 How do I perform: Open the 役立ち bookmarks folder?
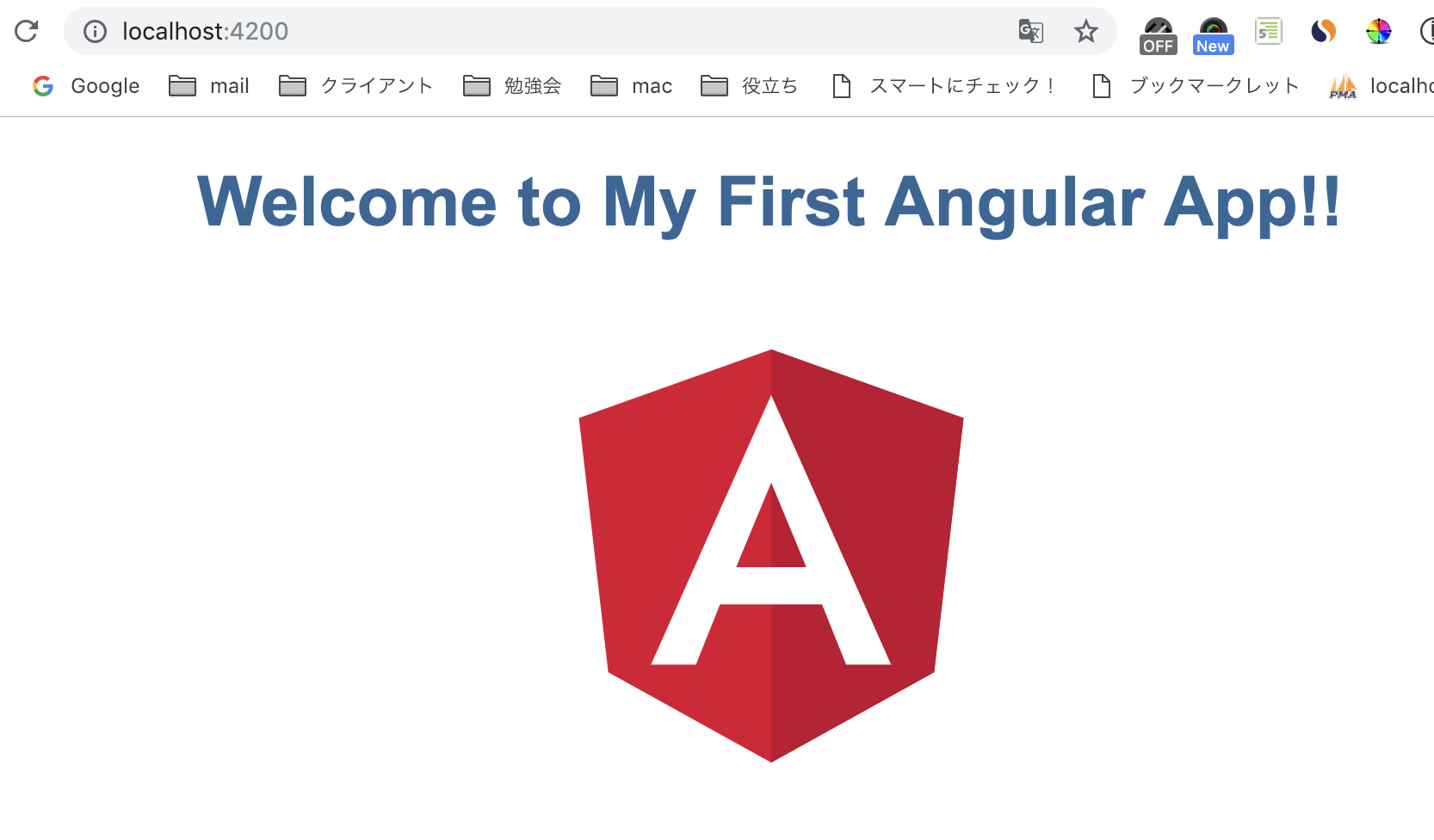click(x=749, y=85)
